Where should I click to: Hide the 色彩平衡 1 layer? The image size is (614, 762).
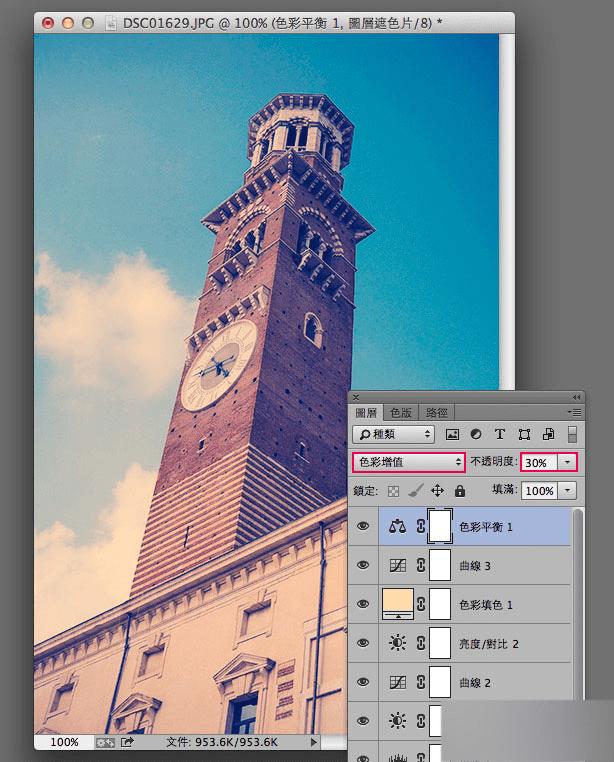363,526
